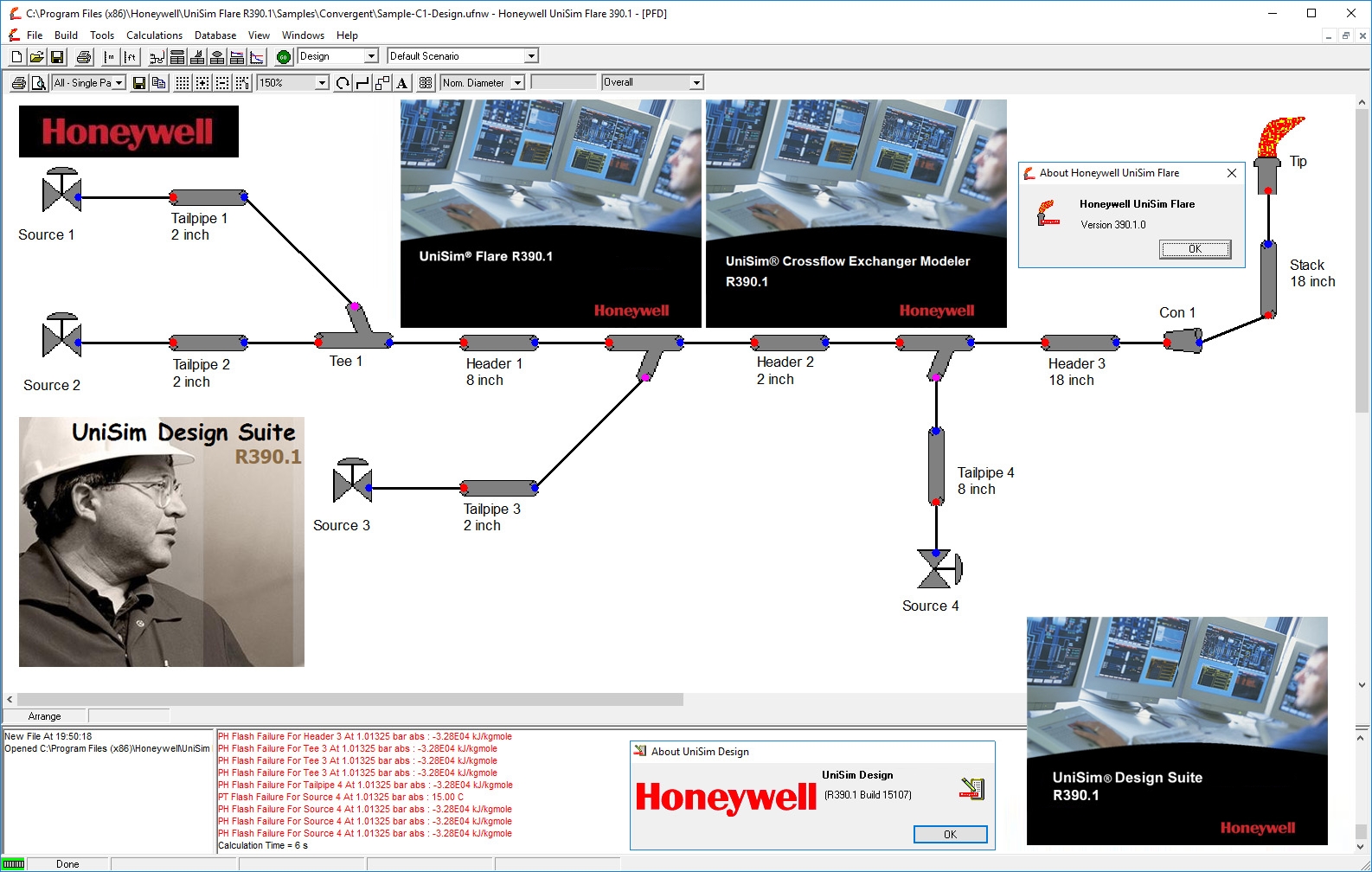
Task: Open the File menu
Action: point(35,35)
